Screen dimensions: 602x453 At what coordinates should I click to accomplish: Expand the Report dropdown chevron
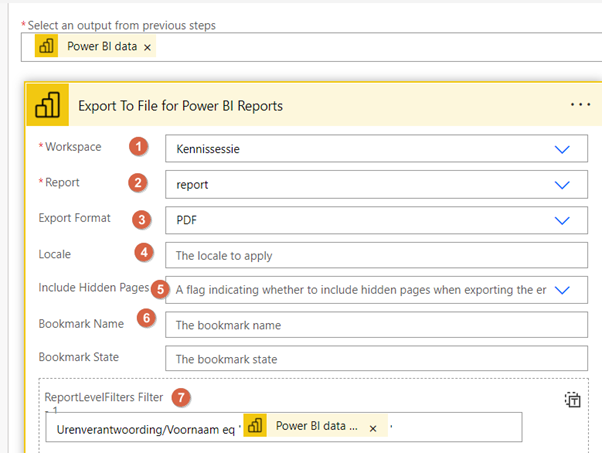pyautogui.click(x=562, y=185)
